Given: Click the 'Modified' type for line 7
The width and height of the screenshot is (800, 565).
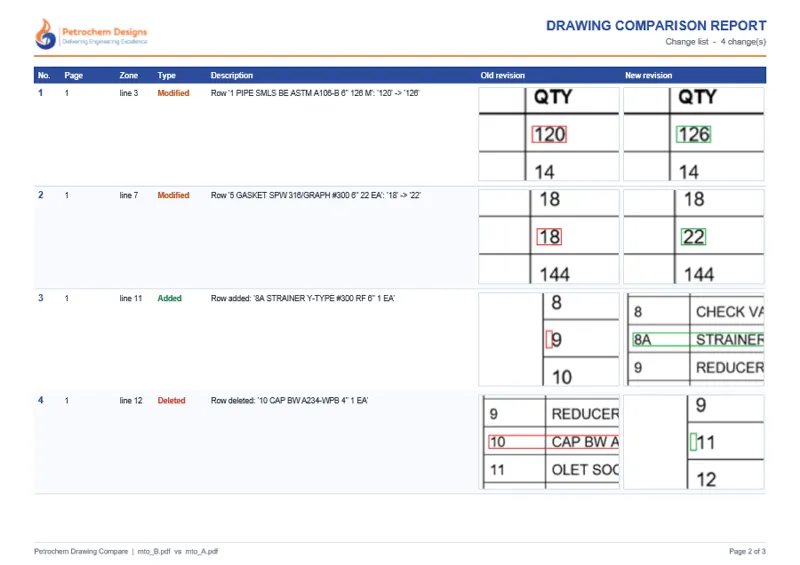Looking at the screenshot, I should pos(173,195).
